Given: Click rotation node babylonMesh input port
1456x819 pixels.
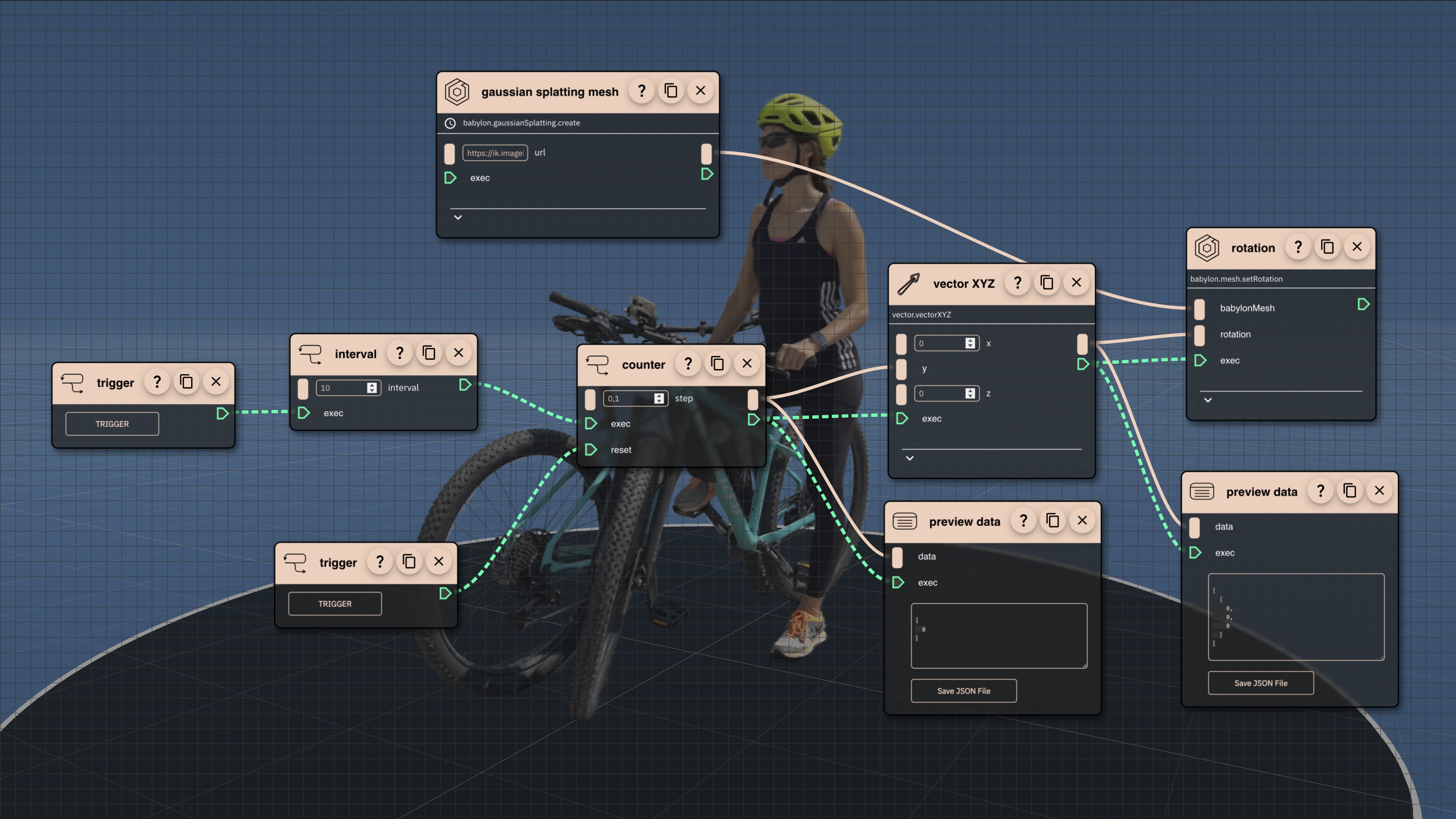Looking at the screenshot, I should [x=1199, y=309].
